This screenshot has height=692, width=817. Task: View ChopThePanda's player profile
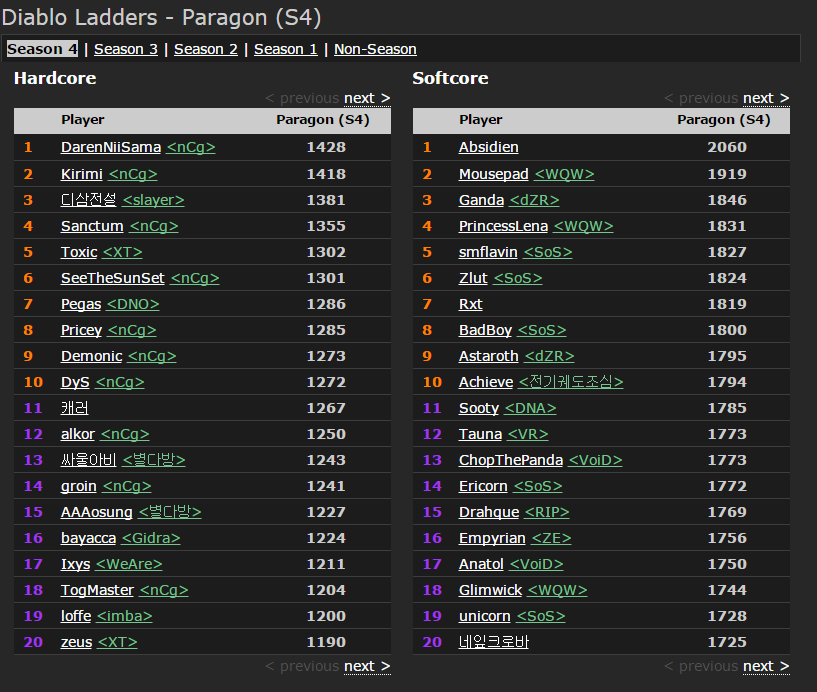511,460
